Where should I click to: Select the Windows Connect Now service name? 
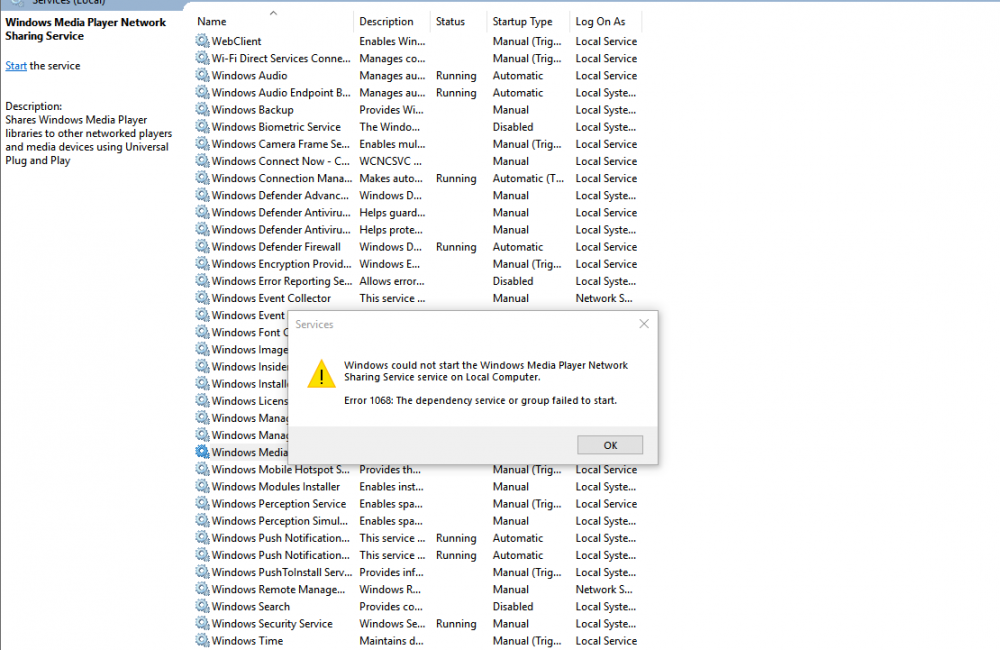pyautogui.click(x=281, y=161)
